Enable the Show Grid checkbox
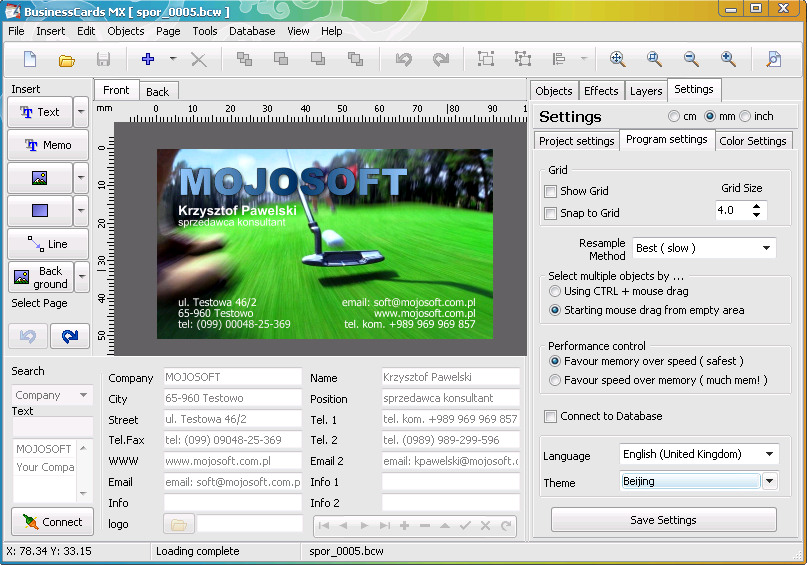This screenshot has width=807, height=565. pyautogui.click(x=550, y=191)
